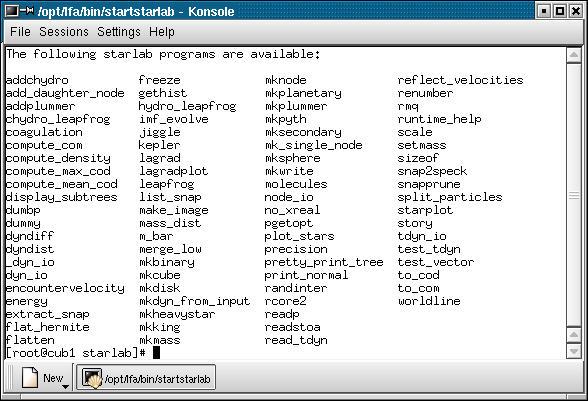Click the New session page icon

click(x=30, y=377)
